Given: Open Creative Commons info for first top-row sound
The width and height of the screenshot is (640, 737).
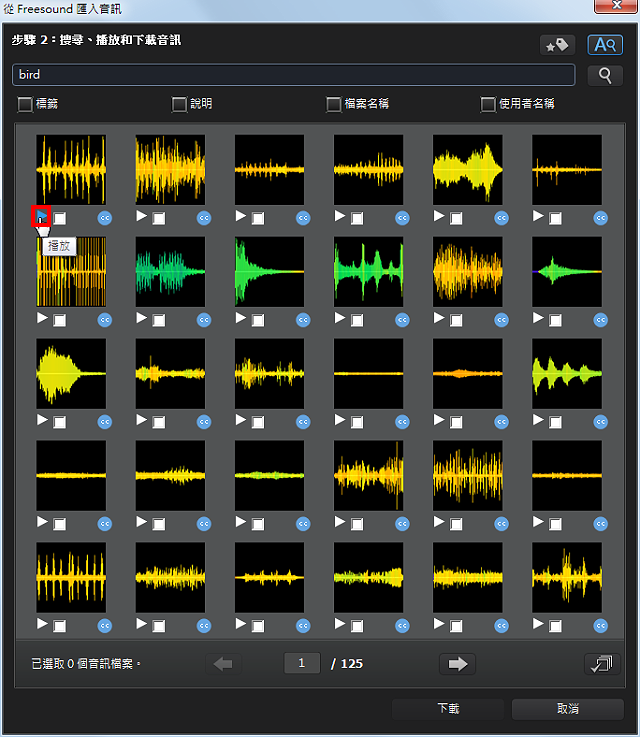Looking at the screenshot, I should (105, 218).
